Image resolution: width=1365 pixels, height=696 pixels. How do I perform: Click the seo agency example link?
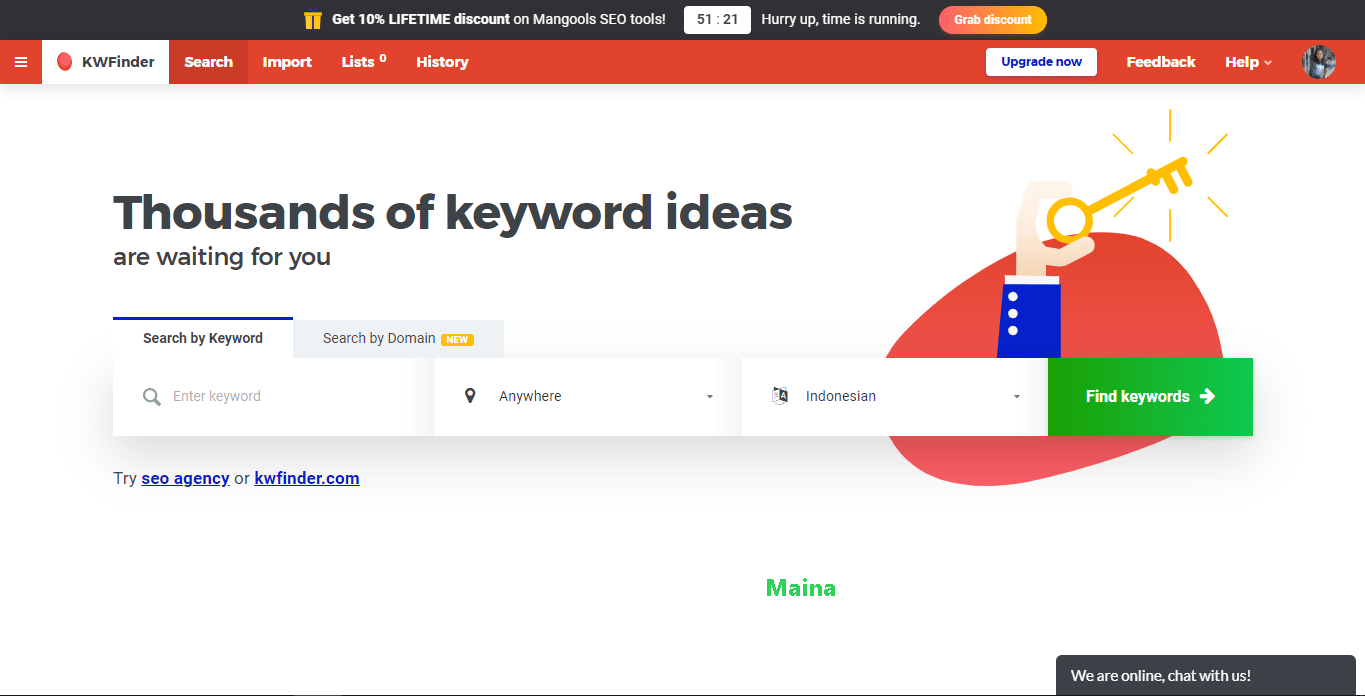(x=185, y=478)
